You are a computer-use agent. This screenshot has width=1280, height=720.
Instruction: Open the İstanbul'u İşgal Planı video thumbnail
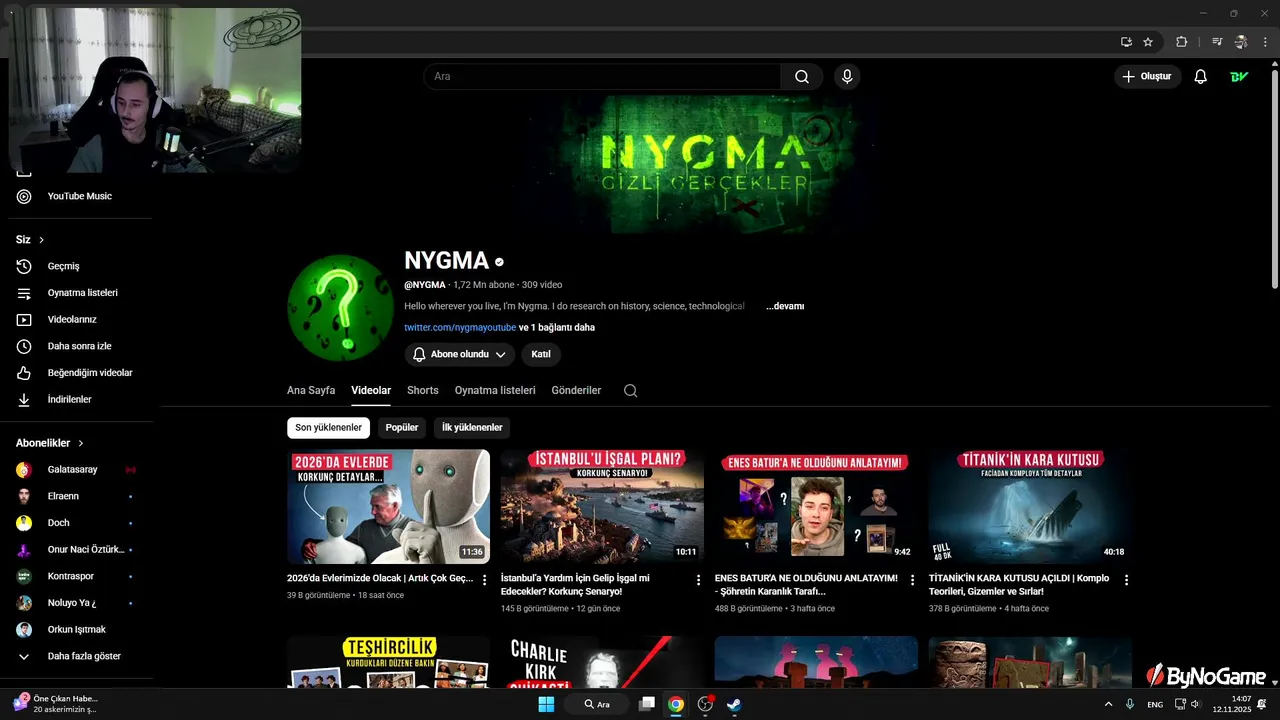[602, 506]
